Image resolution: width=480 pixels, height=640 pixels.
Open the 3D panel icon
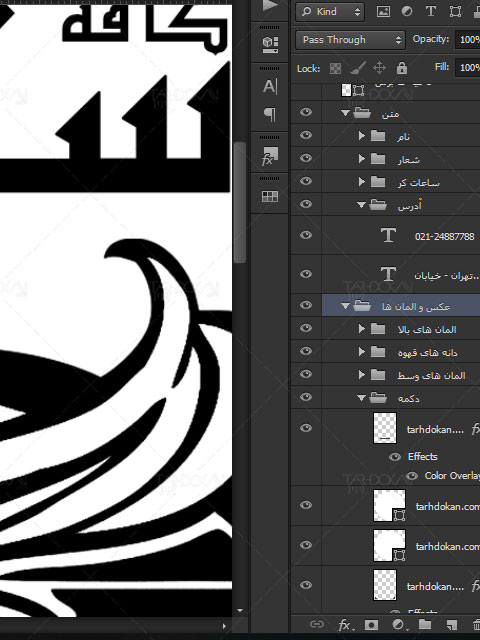[270, 44]
